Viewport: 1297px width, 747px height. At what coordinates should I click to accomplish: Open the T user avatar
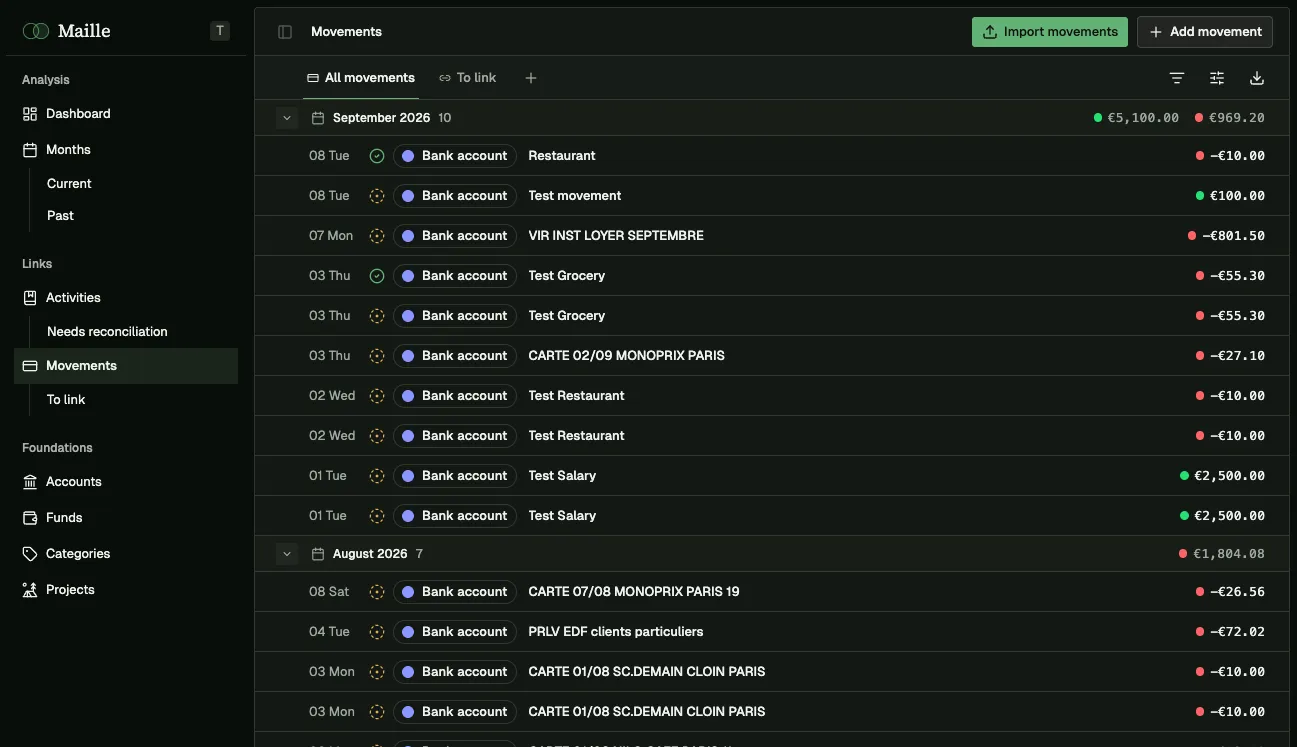pos(220,31)
